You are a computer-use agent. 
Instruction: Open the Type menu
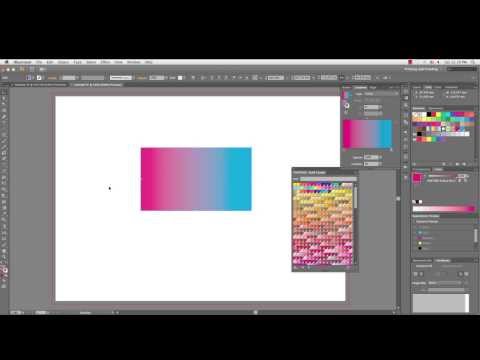(78, 62)
